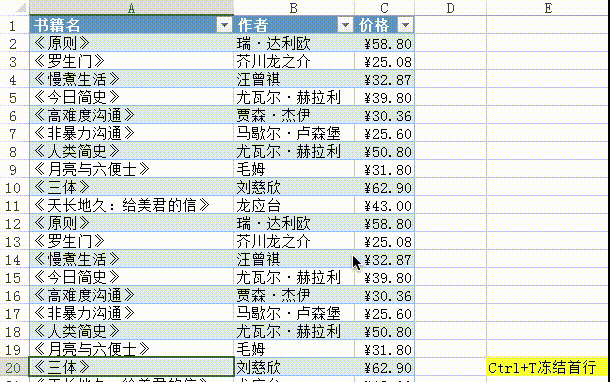Open the 作者 filter dropdown
Image resolution: width=610 pixels, height=382 pixels.
[345, 25]
